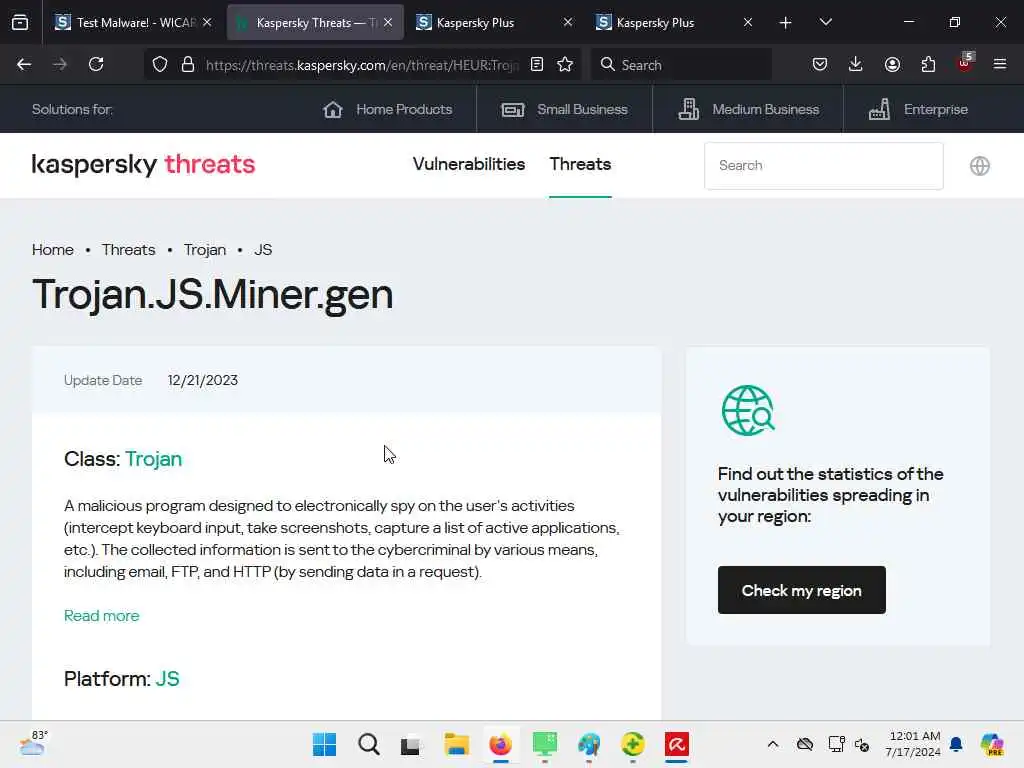Open language selector globe icon

point(980,166)
